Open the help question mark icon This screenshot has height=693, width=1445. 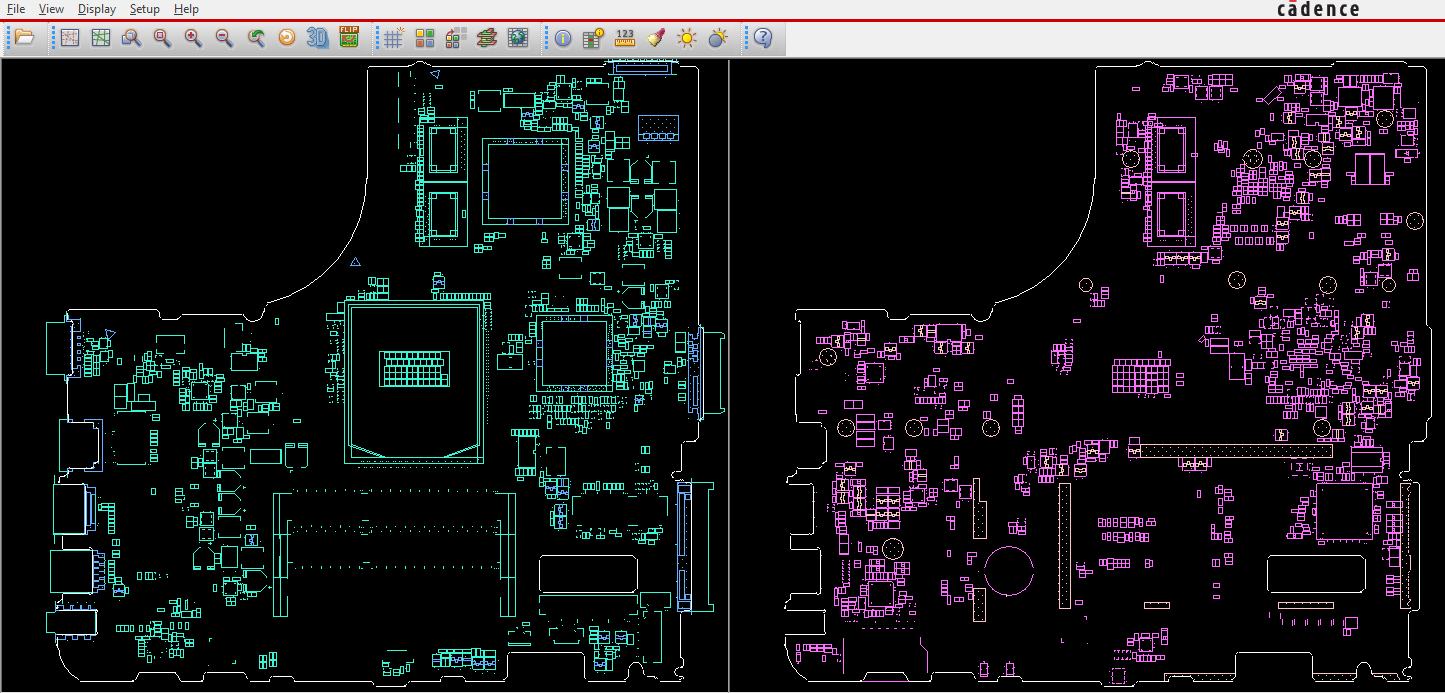762,38
